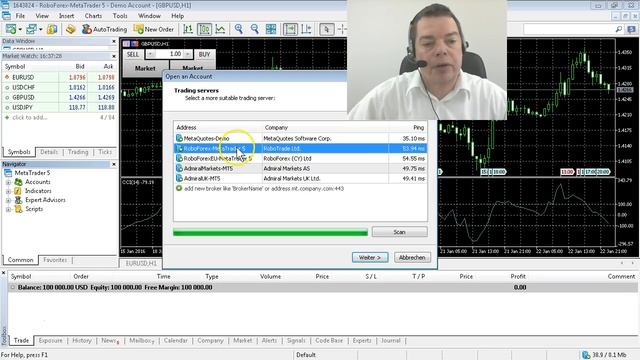Open the Window menu
Screen dimensions: 640x360
pyautogui.click(x=149, y=16)
